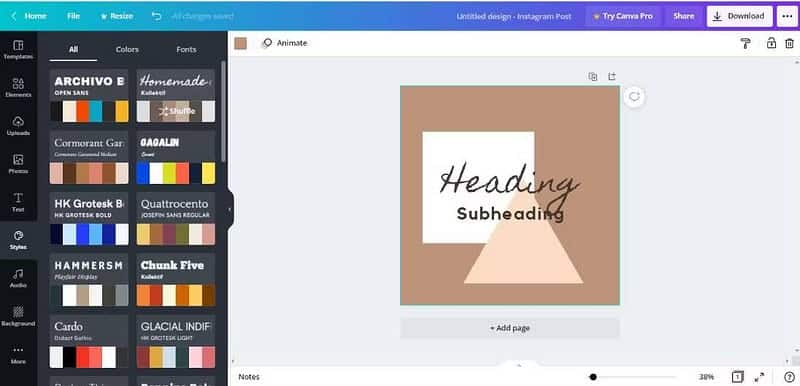Open the Photos sidebar panel
800x386 pixels.
pos(18,164)
